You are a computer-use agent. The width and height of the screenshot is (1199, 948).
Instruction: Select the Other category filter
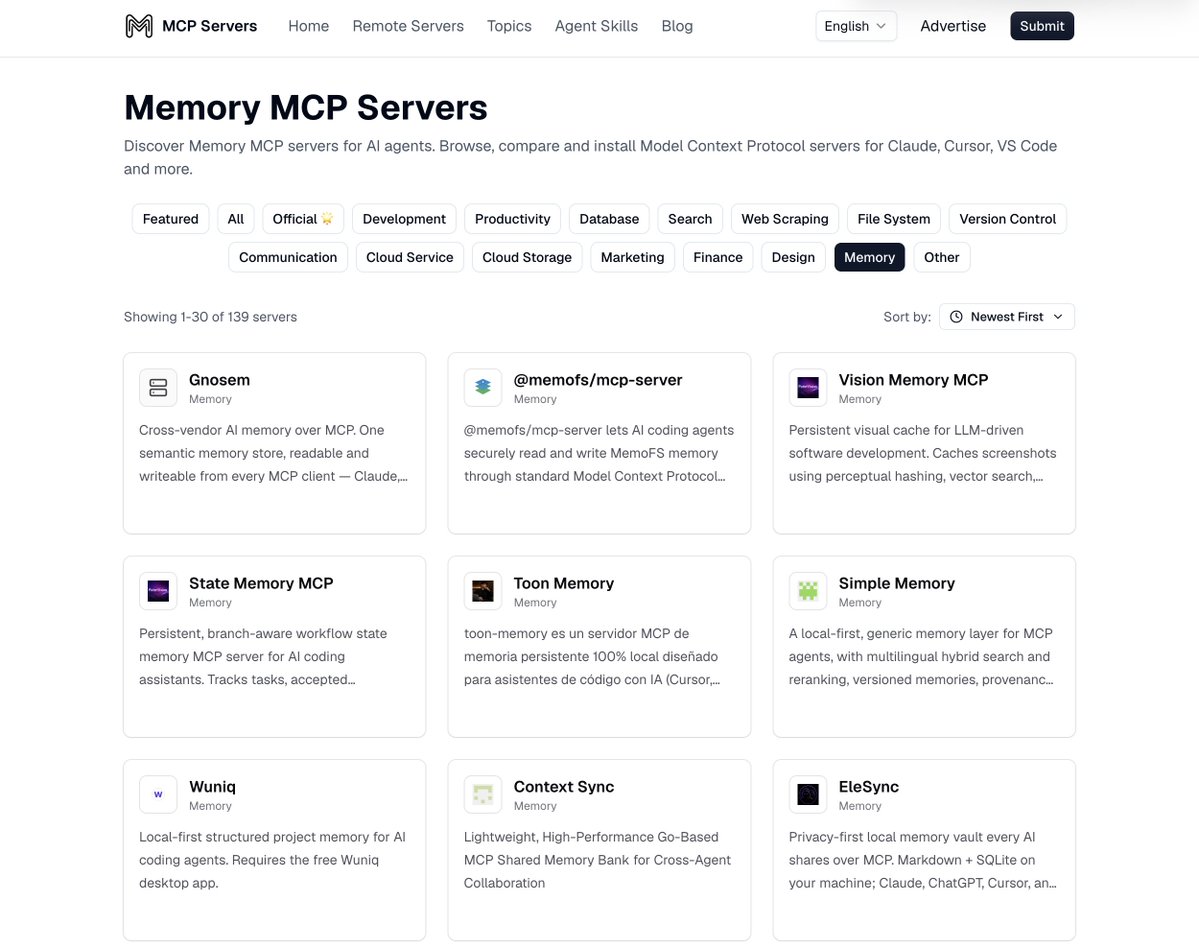tap(941, 257)
